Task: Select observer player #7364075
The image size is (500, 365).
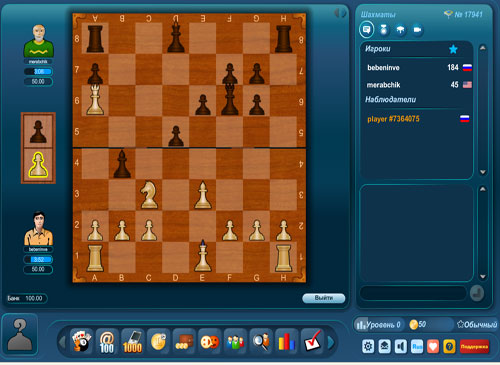Action: [417, 119]
